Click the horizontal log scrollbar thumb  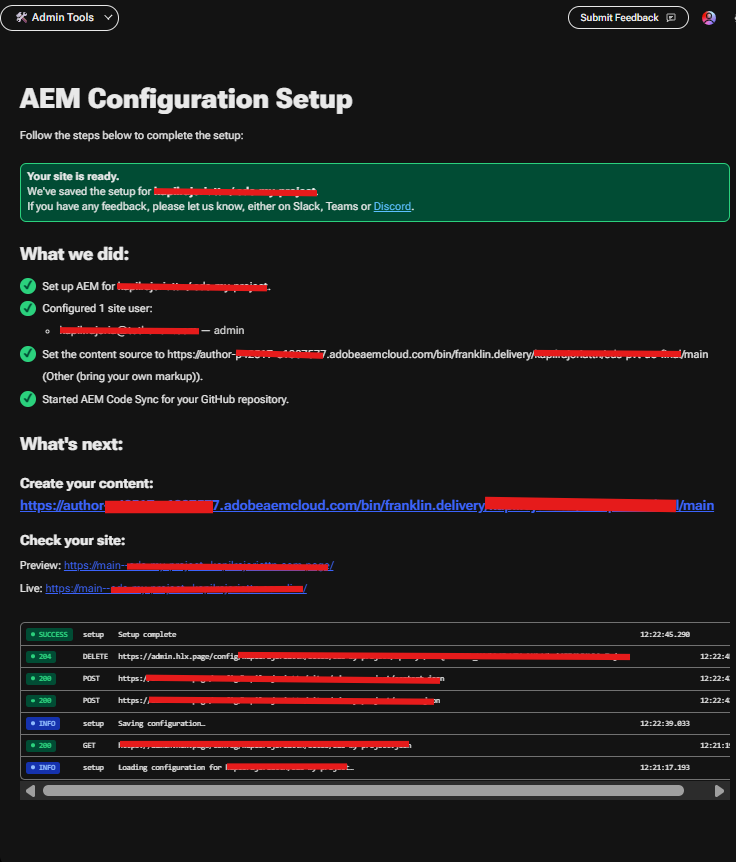click(x=363, y=791)
